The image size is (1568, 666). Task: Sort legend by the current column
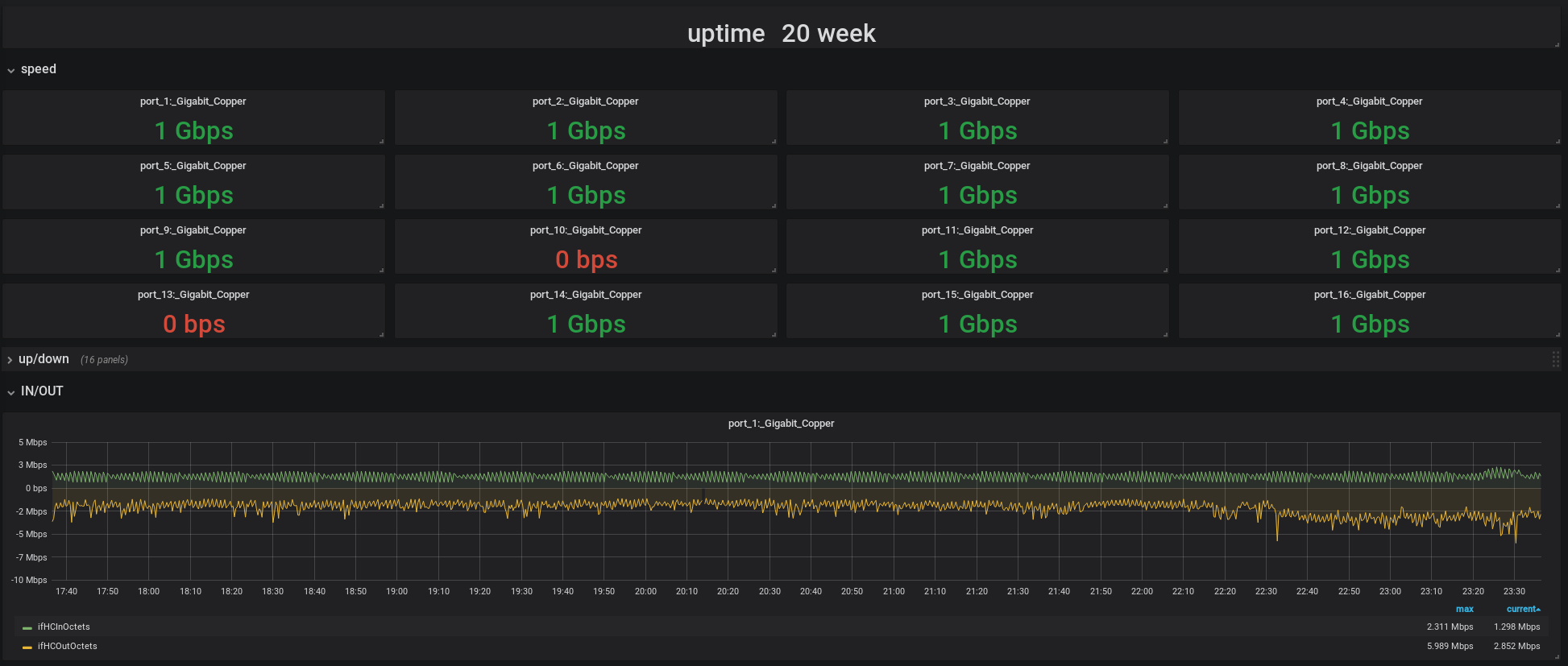coord(1522,609)
